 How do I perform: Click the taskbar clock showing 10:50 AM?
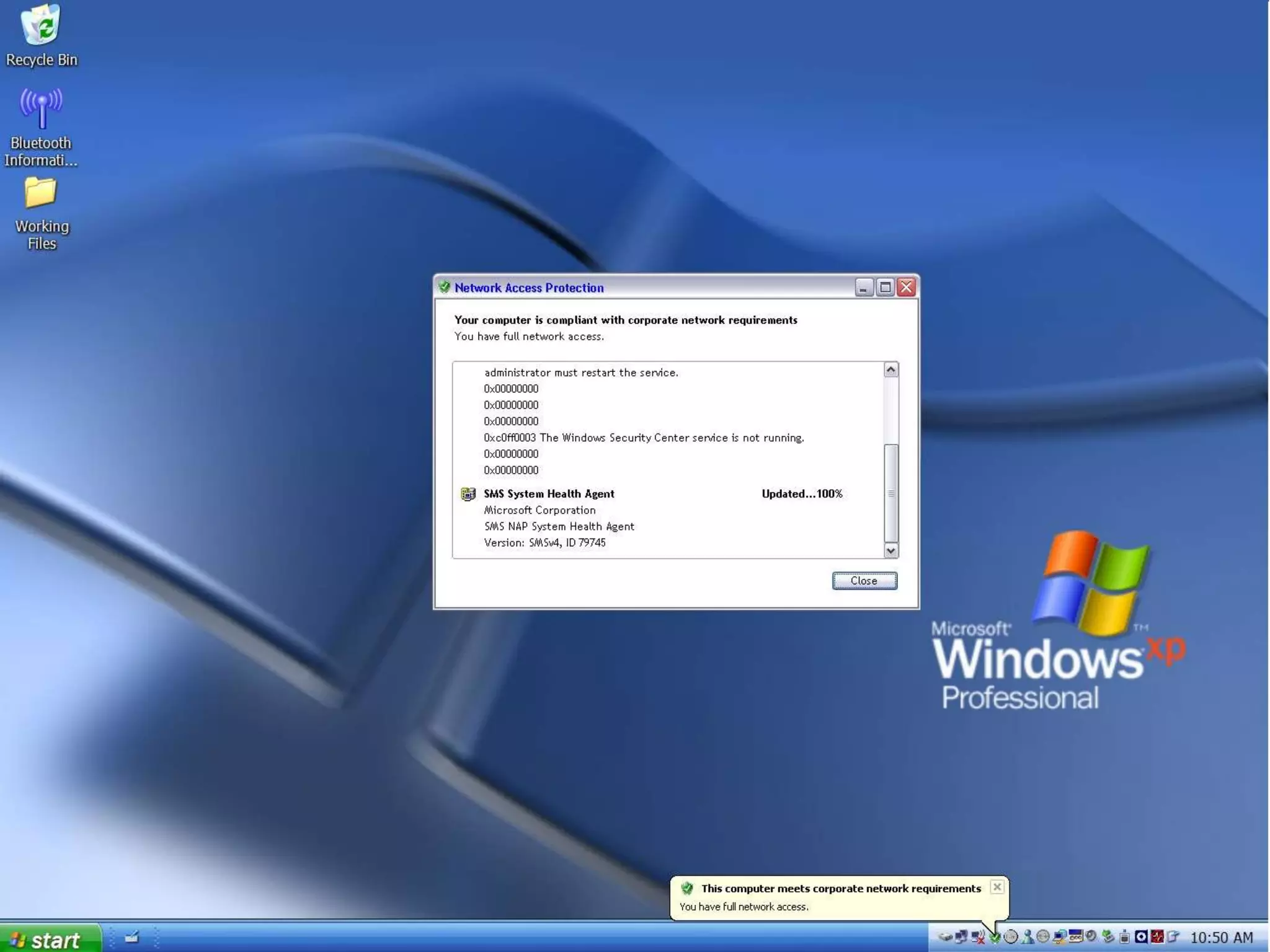(1221, 938)
